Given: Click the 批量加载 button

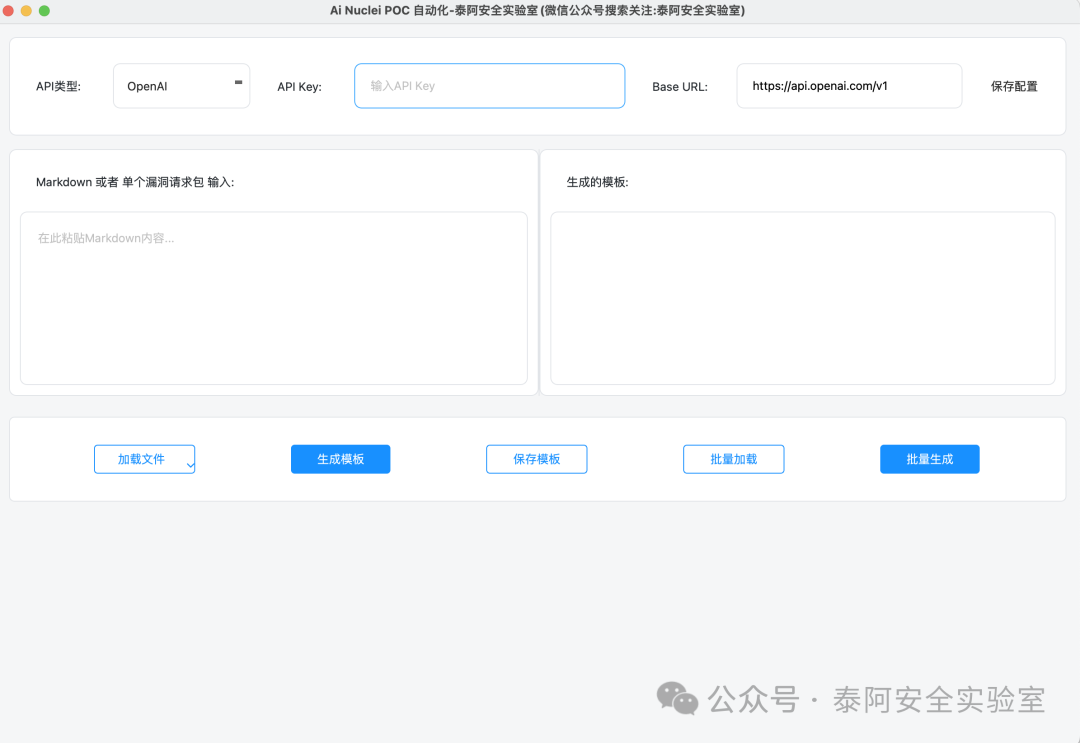Looking at the screenshot, I should pos(734,459).
